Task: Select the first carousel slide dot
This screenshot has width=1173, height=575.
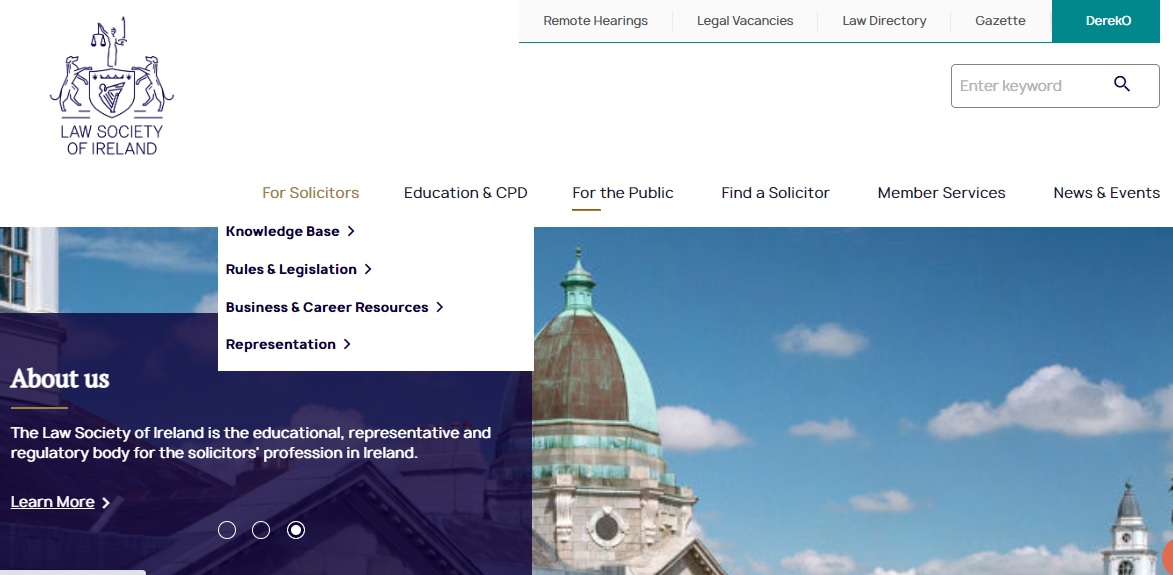Action: [227, 530]
